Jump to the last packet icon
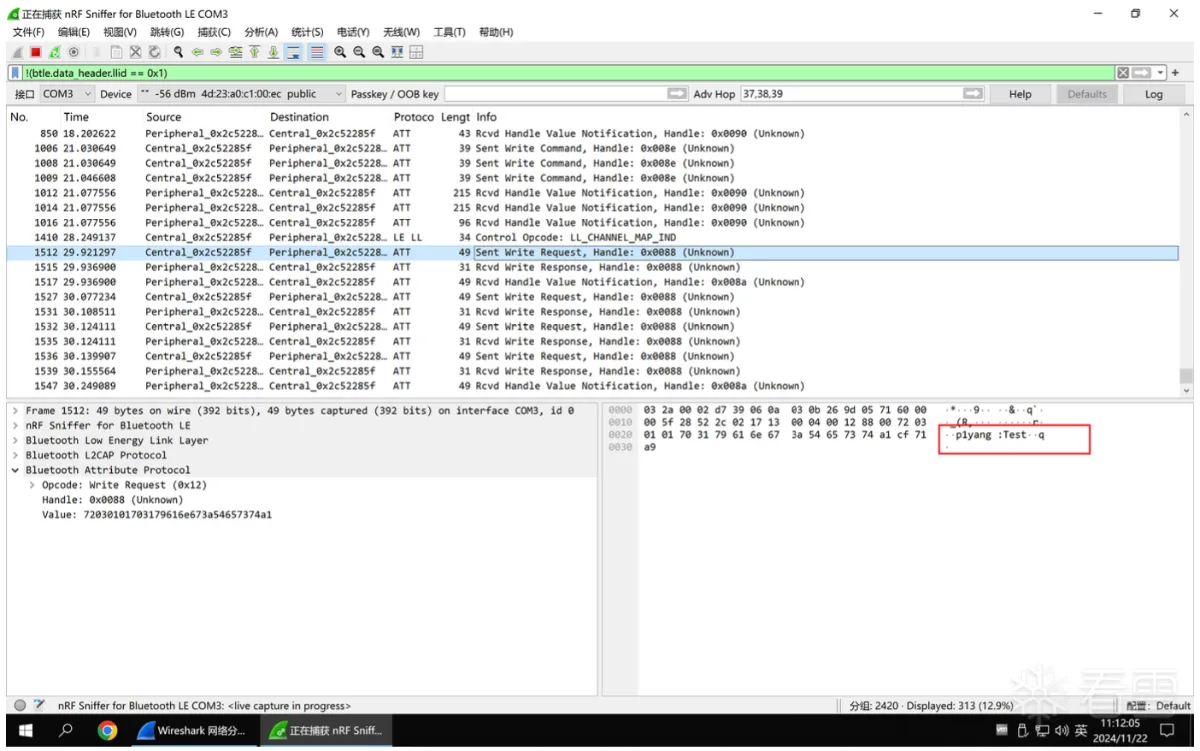 point(273,52)
